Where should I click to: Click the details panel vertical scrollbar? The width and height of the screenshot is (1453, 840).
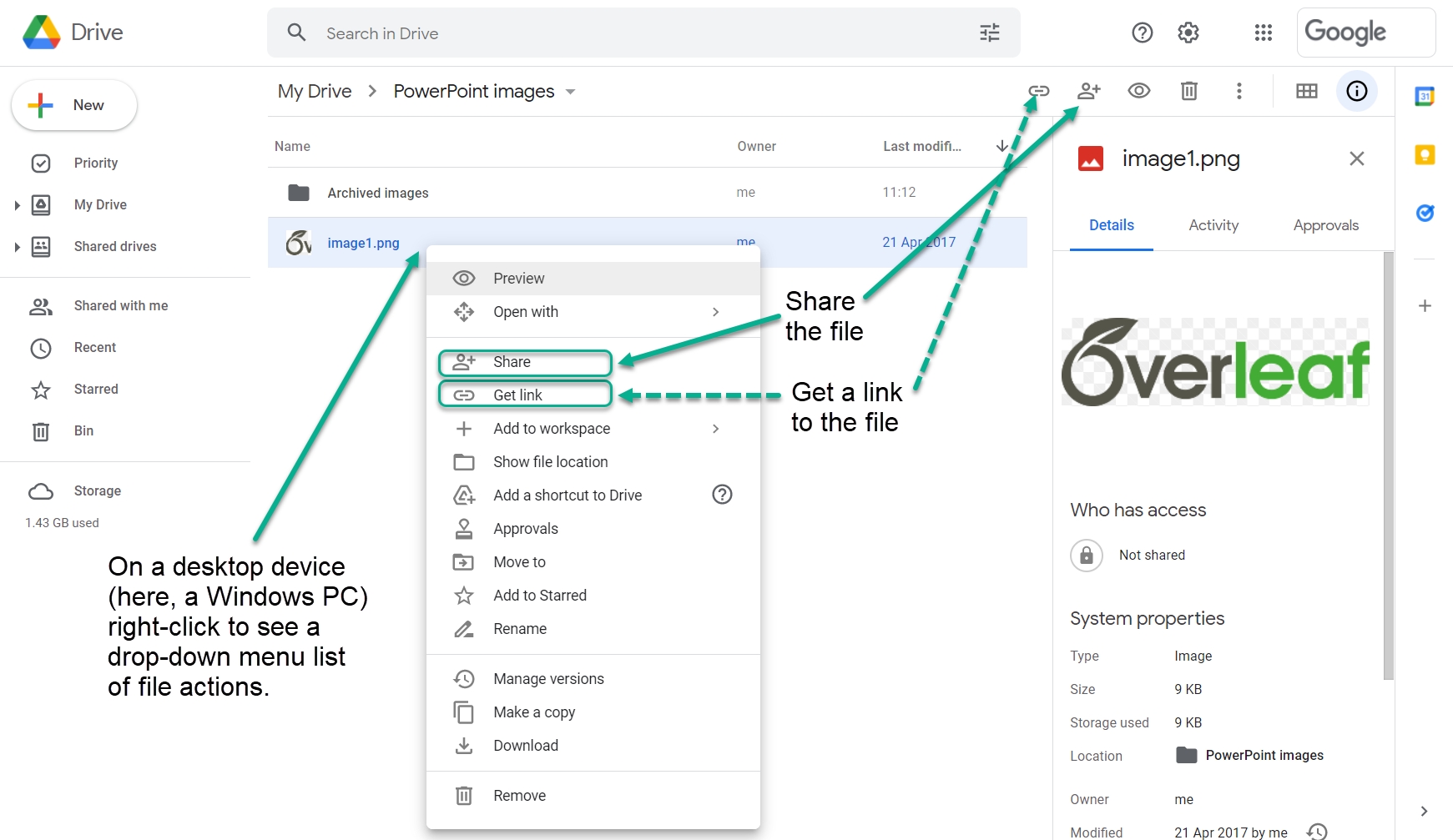click(x=1388, y=467)
